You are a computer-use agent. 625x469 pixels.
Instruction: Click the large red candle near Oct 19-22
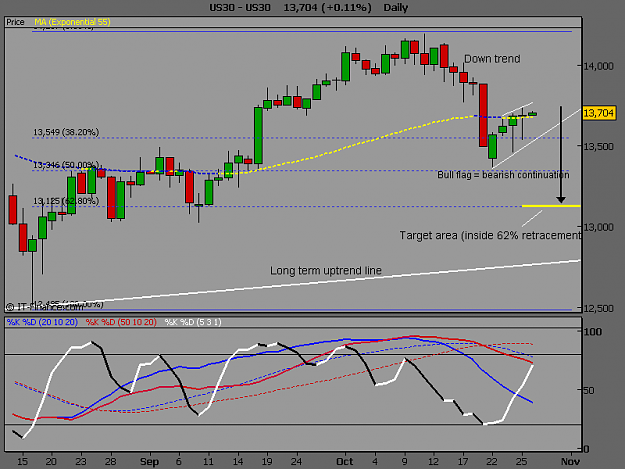483,115
